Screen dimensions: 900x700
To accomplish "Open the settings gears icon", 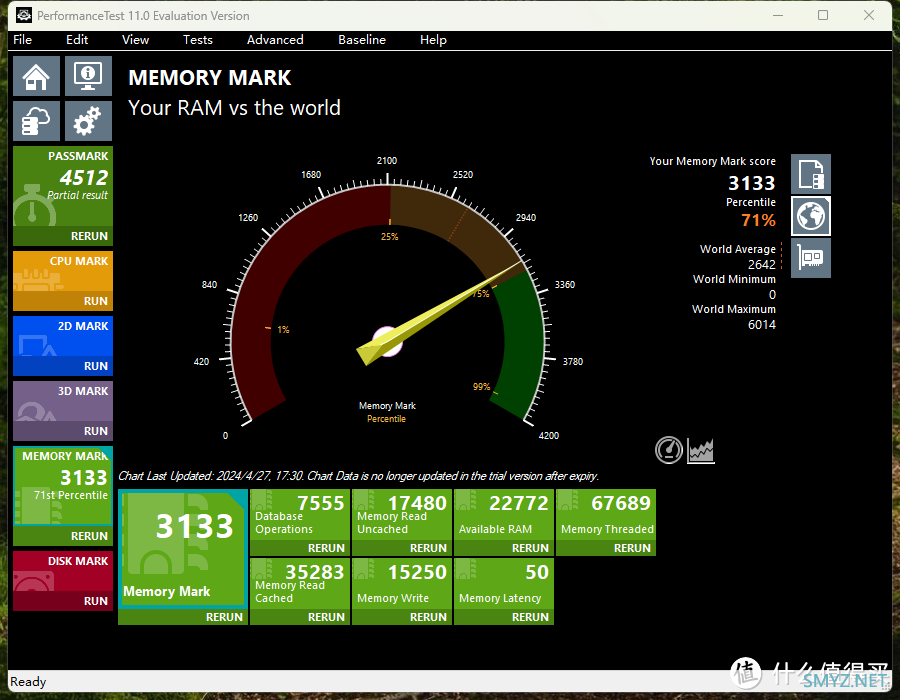I will (x=88, y=121).
